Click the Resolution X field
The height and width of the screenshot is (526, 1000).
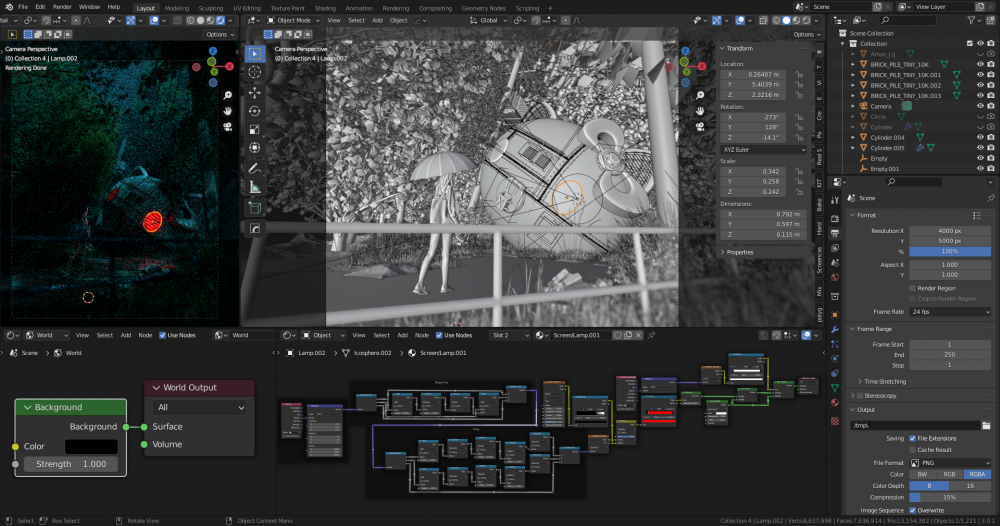coord(950,230)
